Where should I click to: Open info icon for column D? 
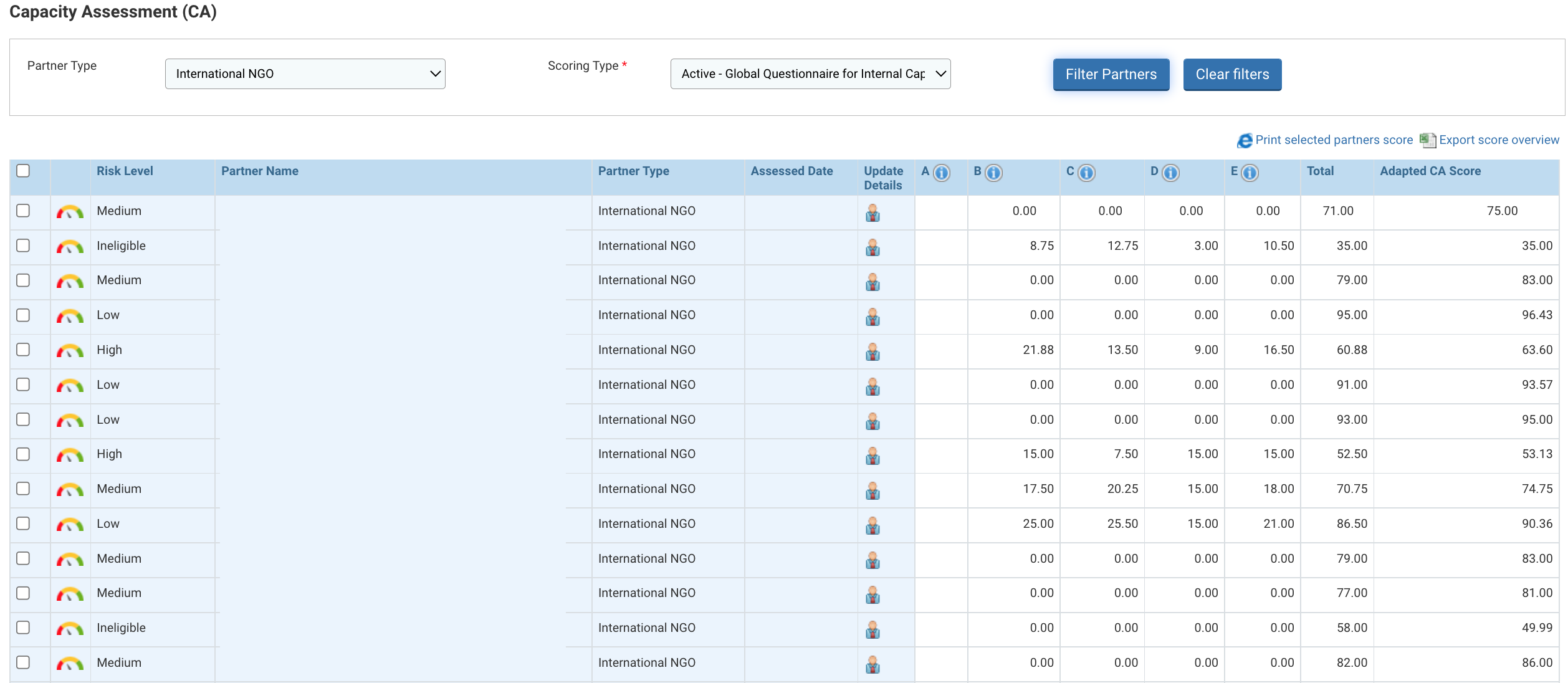pyautogui.click(x=1171, y=173)
